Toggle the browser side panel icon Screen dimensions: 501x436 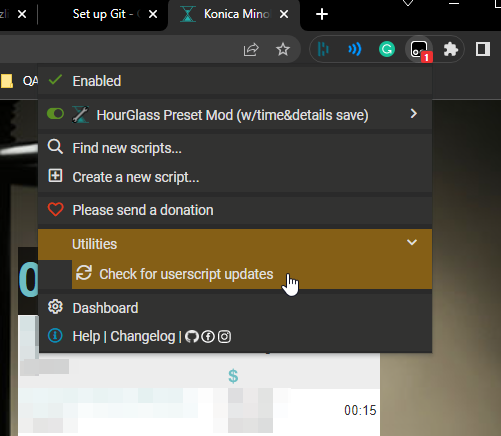(482, 49)
